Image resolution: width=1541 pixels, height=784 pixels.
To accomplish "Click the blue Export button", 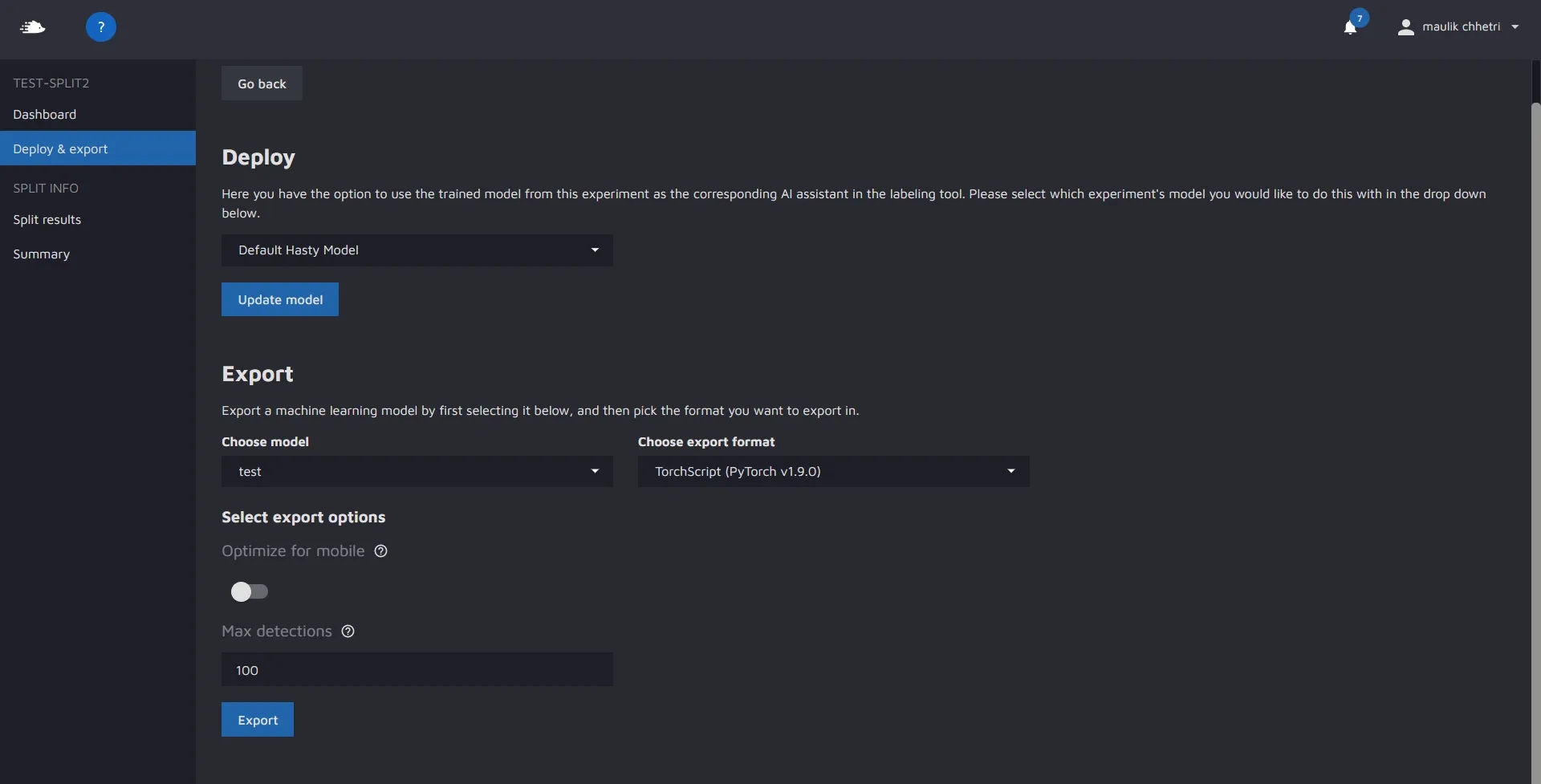I will click(258, 720).
